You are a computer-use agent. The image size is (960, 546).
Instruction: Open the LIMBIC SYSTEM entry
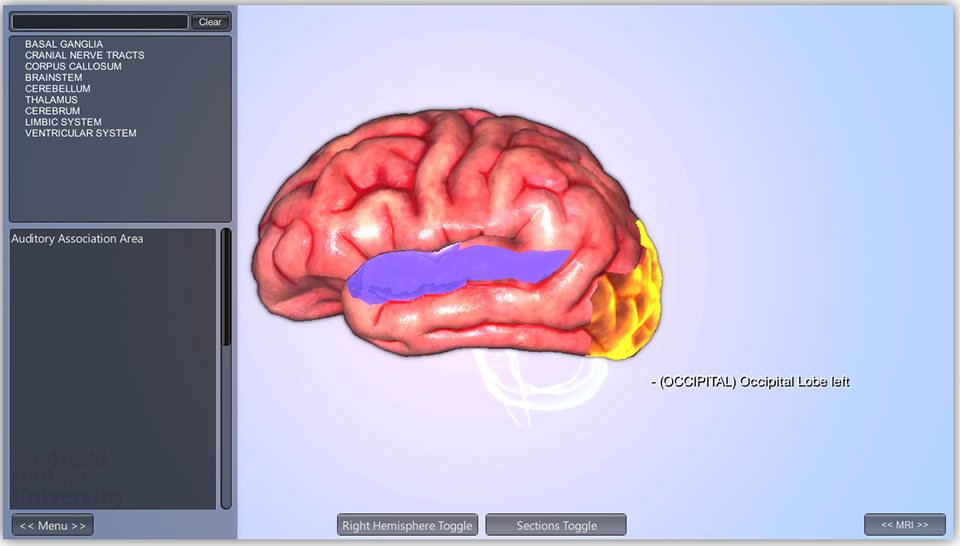click(x=63, y=122)
